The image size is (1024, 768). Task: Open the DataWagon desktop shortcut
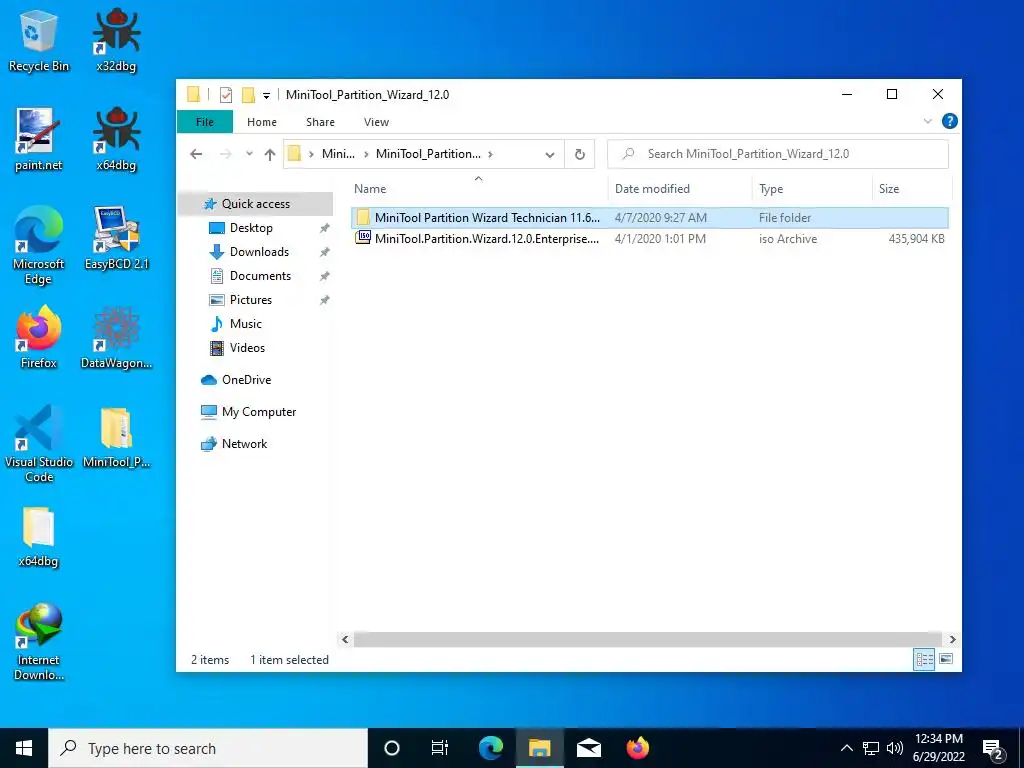116,338
